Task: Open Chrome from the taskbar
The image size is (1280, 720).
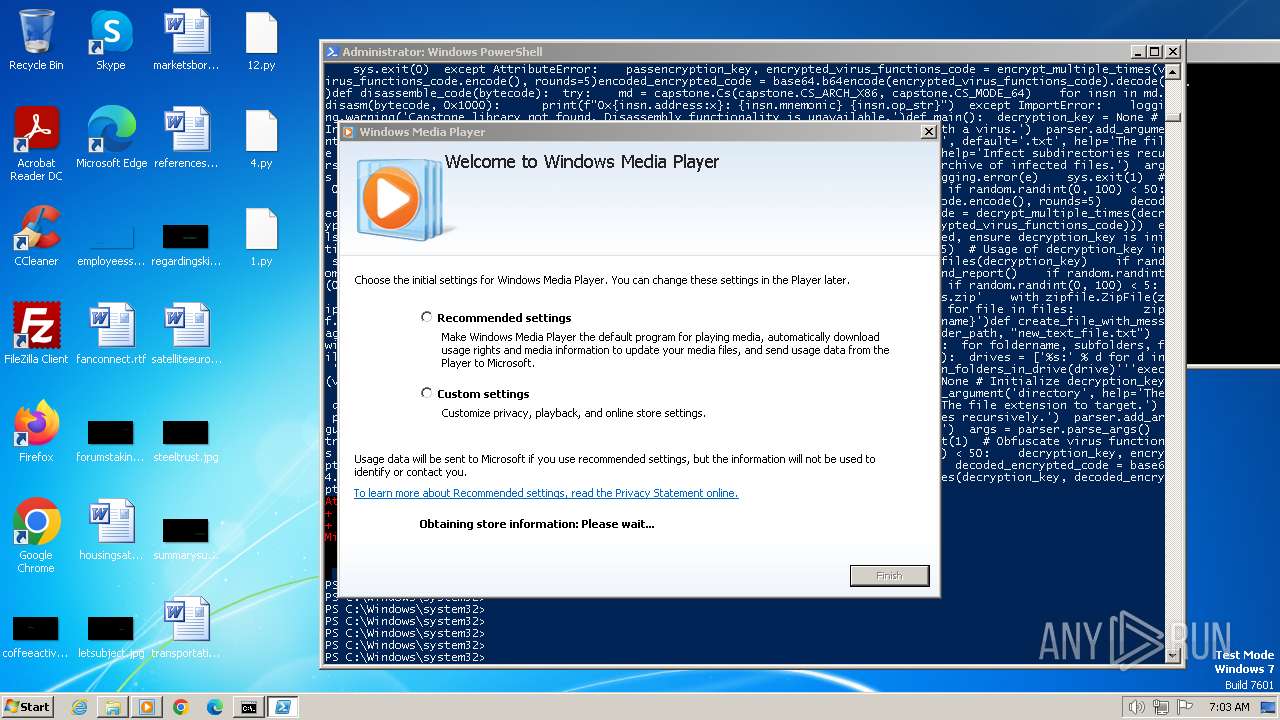Action: click(x=181, y=707)
